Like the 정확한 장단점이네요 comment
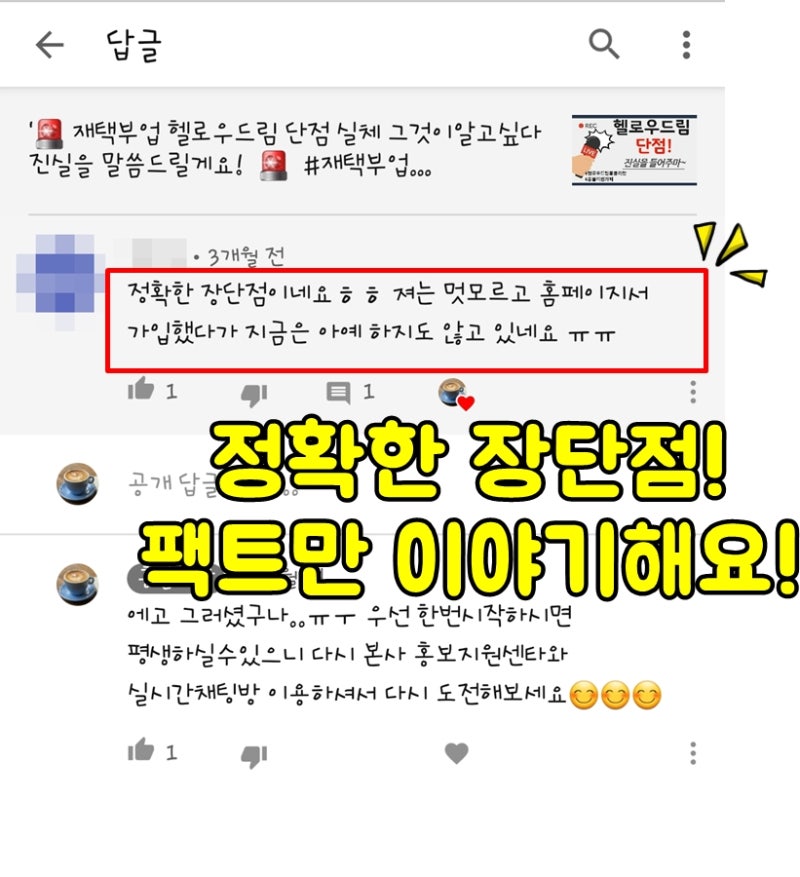The image size is (800, 877). [140, 389]
